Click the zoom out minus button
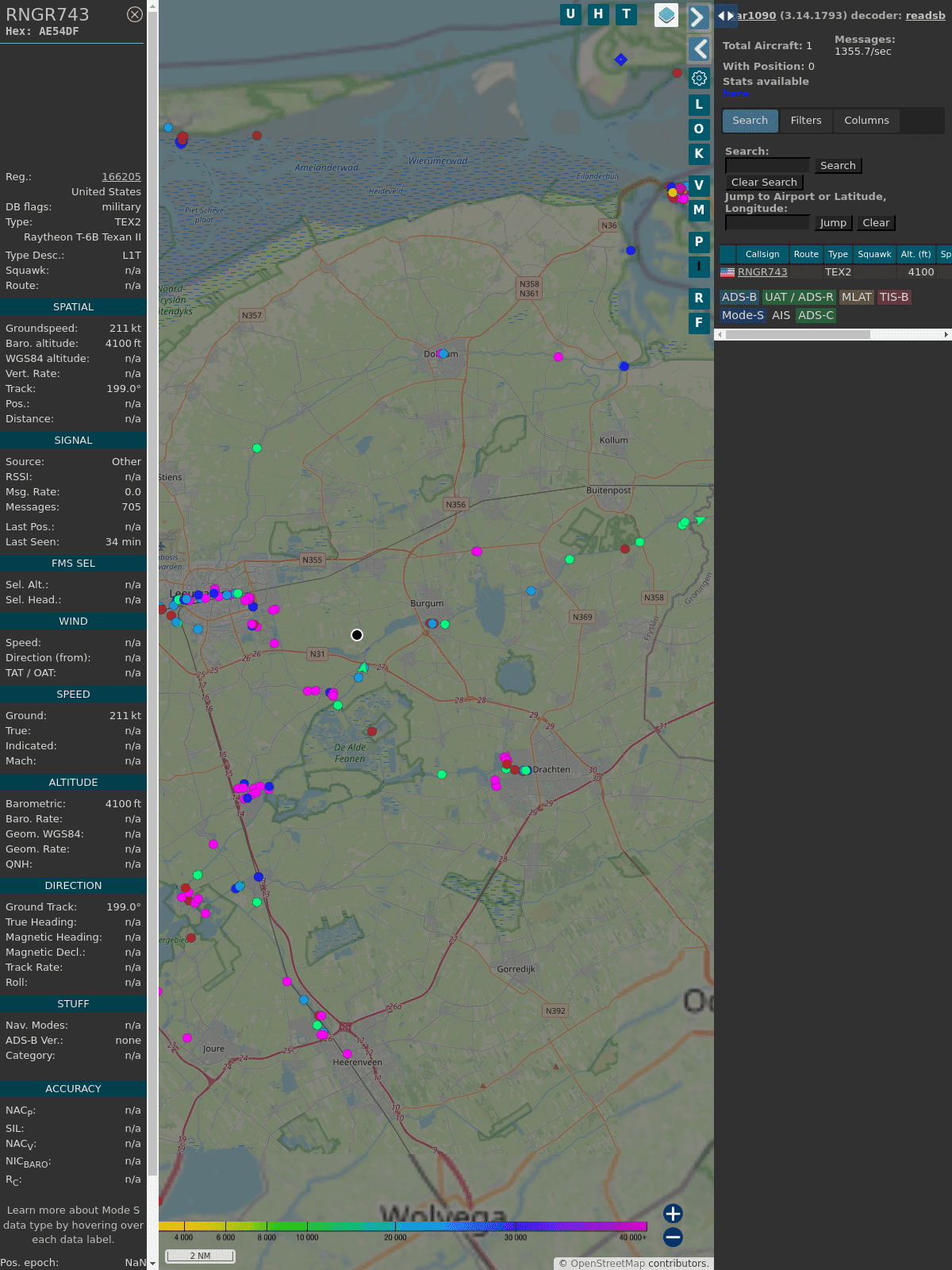The width and height of the screenshot is (952, 1270). point(673,1237)
